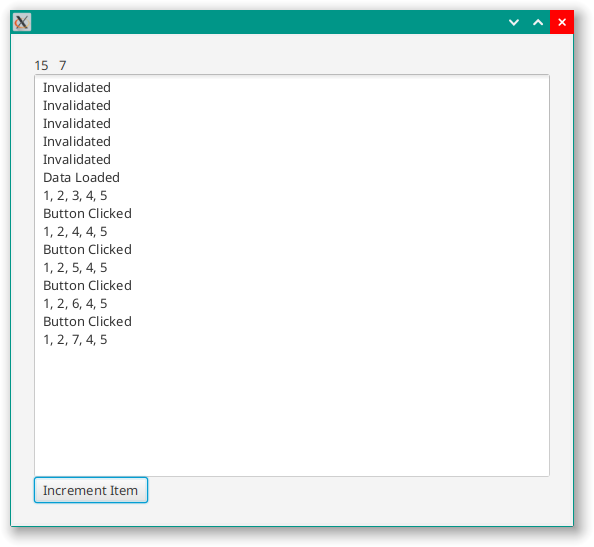Minimize window with down chevron icon
Viewport: 594px width, 547px height.
(514, 22)
